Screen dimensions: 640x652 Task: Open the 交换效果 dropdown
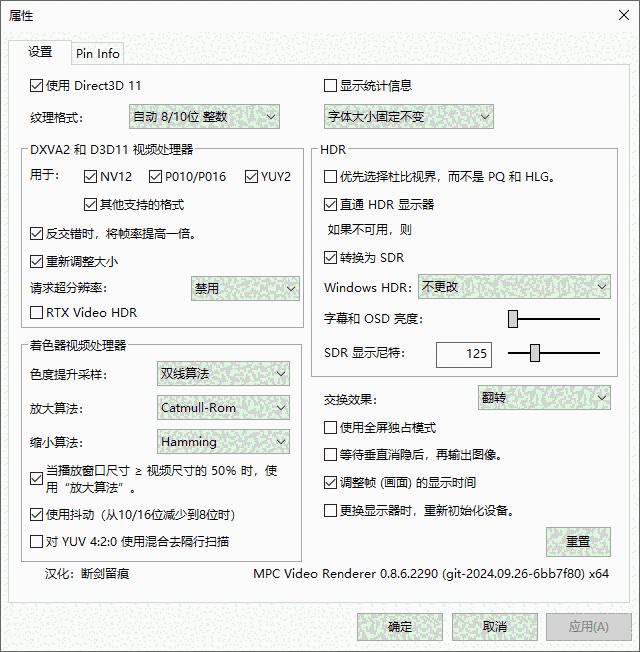click(x=544, y=398)
